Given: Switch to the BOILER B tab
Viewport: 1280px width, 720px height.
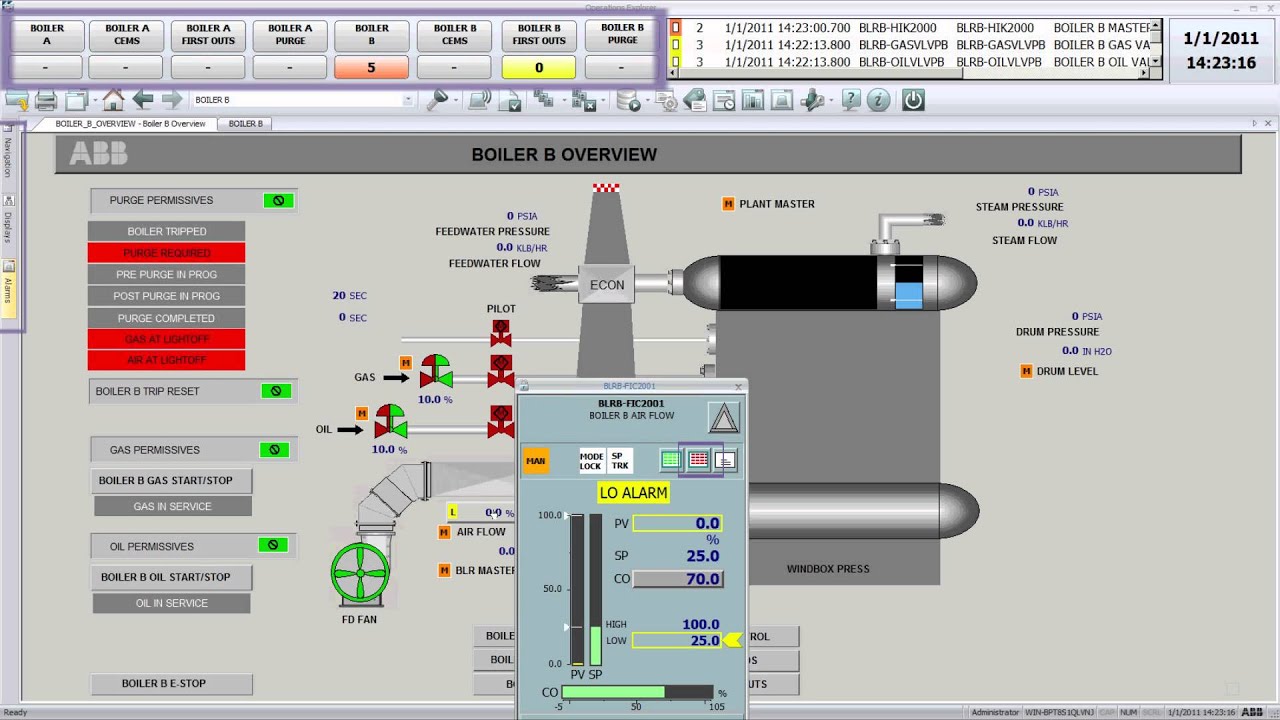Looking at the screenshot, I should tap(246, 124).
